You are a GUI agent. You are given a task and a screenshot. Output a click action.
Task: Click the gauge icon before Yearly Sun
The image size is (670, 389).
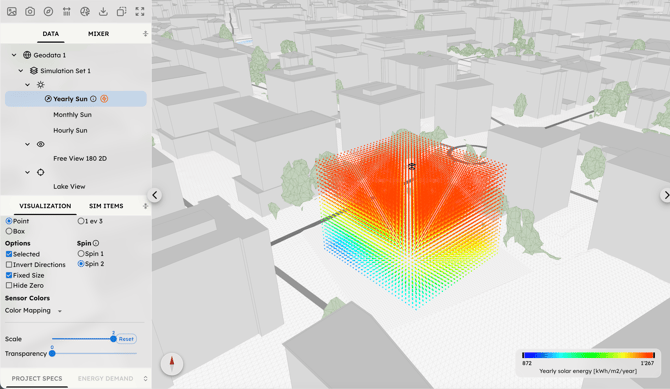[x=48, y=99]
